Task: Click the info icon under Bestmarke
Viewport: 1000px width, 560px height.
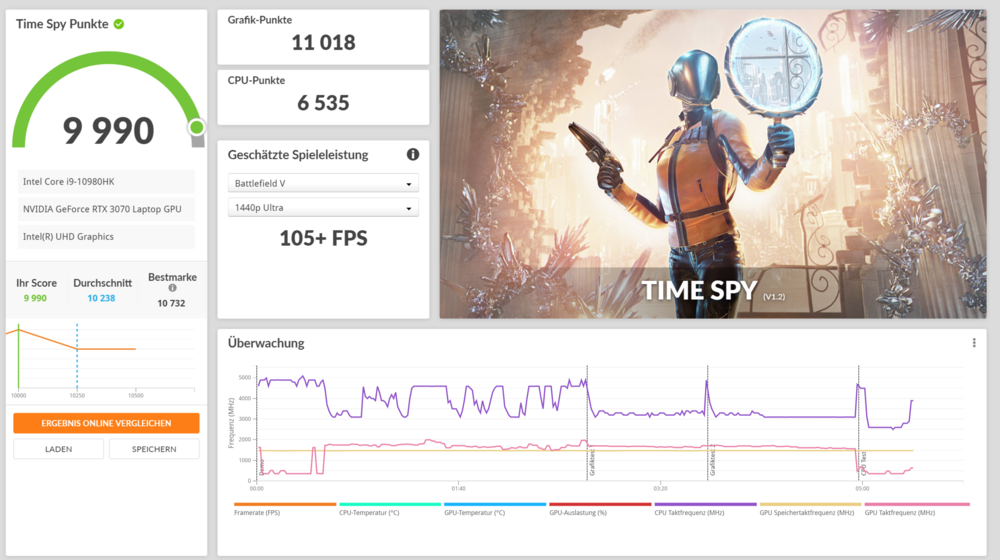Action: (x=172, y=288)
